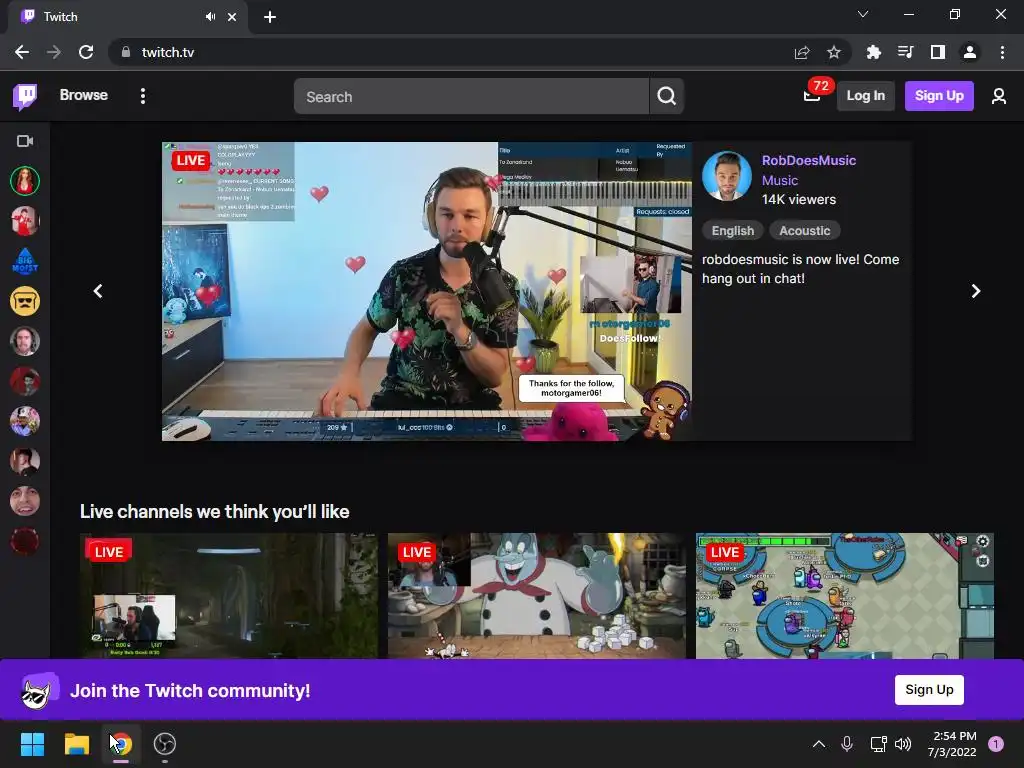Viewport: 1024px width, 768px height.
Task: Toggle the Chrome side panel
Action: [937, 52]
